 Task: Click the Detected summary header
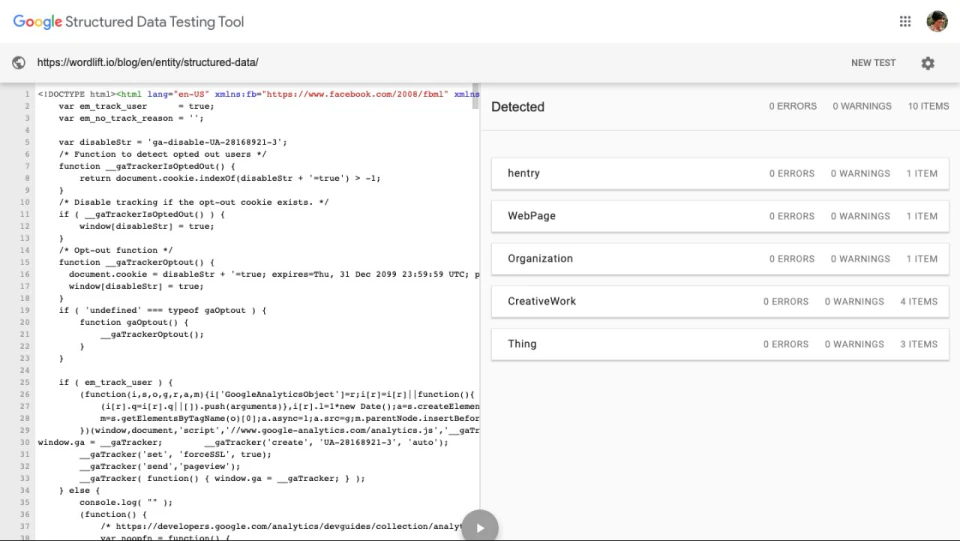tap(518, 107)
